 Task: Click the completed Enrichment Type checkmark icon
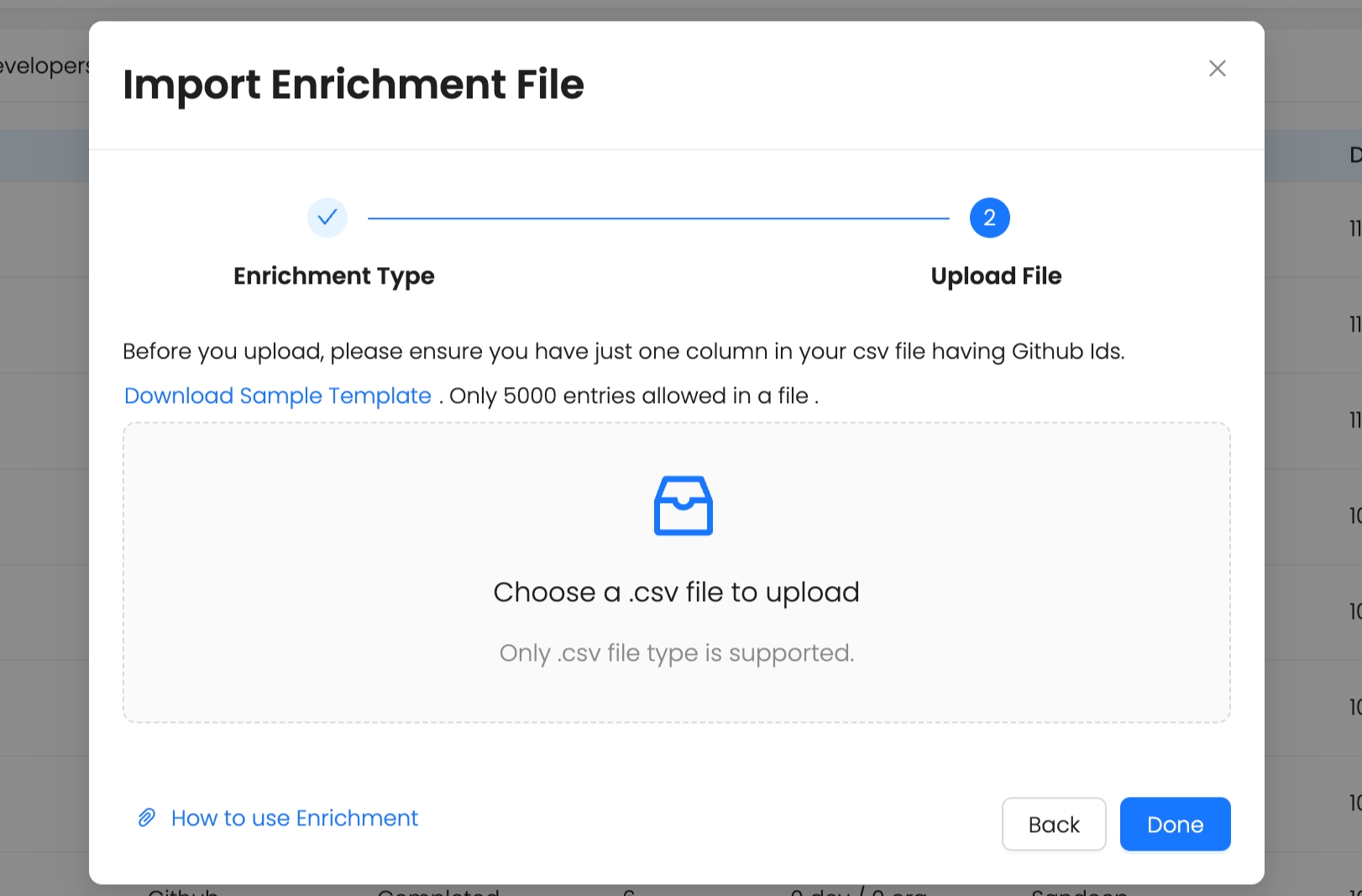327,217
